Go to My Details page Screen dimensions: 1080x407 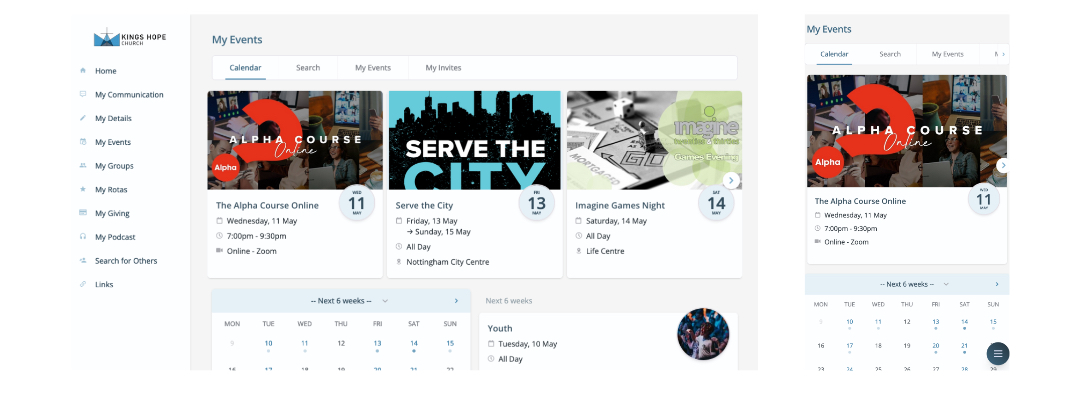click(113, 118)
